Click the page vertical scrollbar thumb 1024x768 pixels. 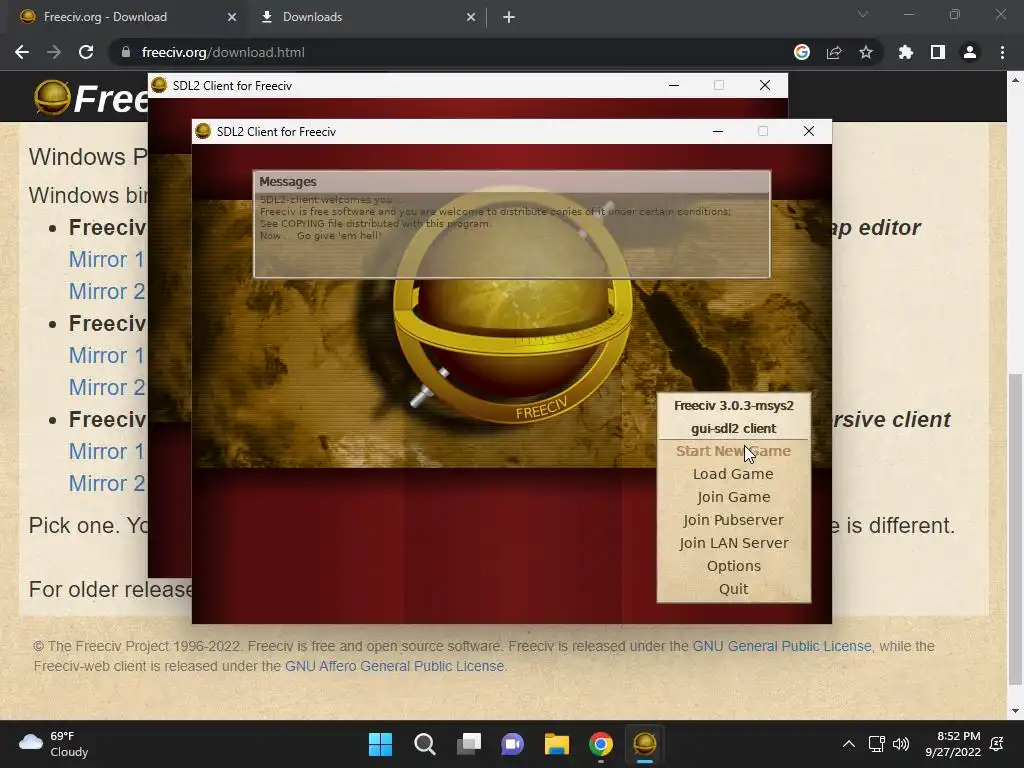pos(1015,529)
